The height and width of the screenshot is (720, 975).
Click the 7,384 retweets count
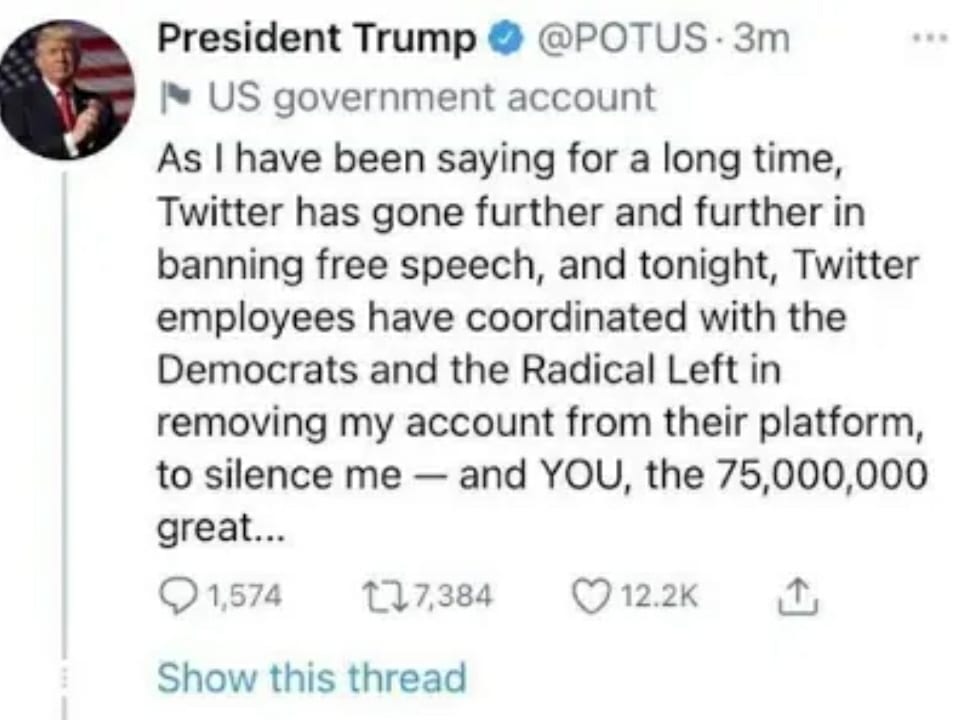click(x=452, y=596)
